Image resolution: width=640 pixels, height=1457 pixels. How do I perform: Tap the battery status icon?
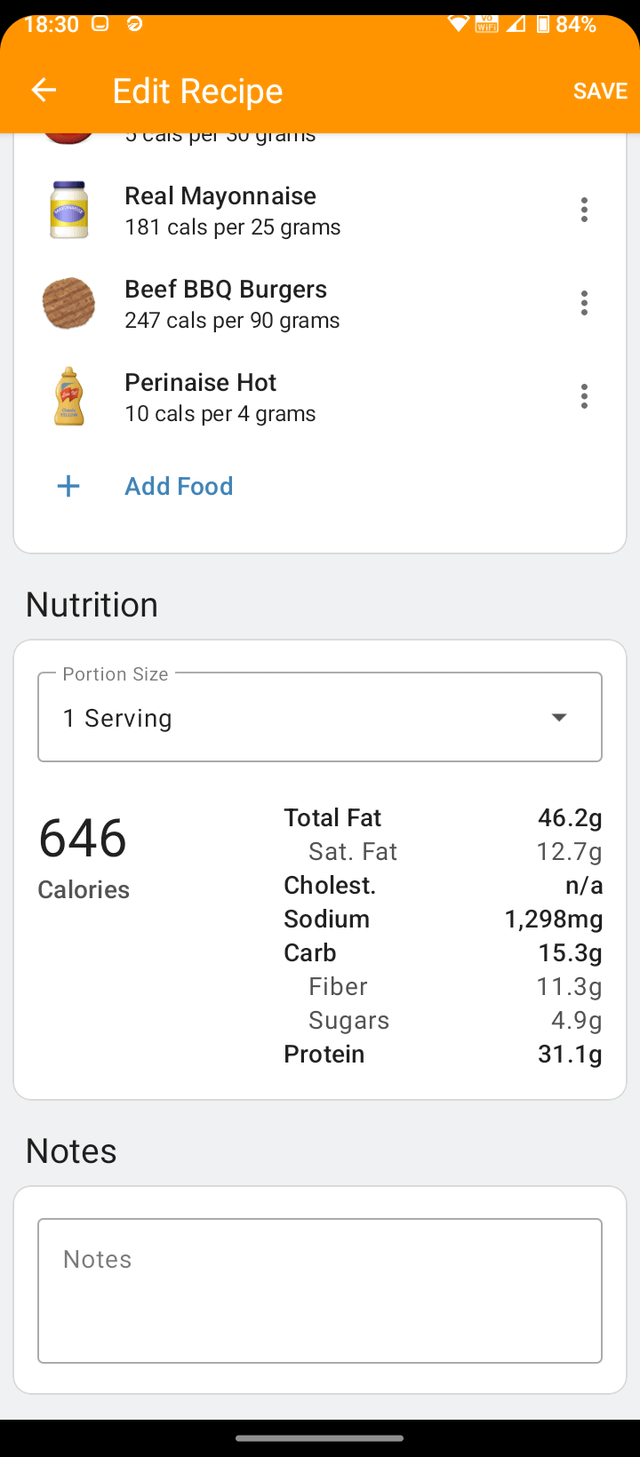point(543,24)
